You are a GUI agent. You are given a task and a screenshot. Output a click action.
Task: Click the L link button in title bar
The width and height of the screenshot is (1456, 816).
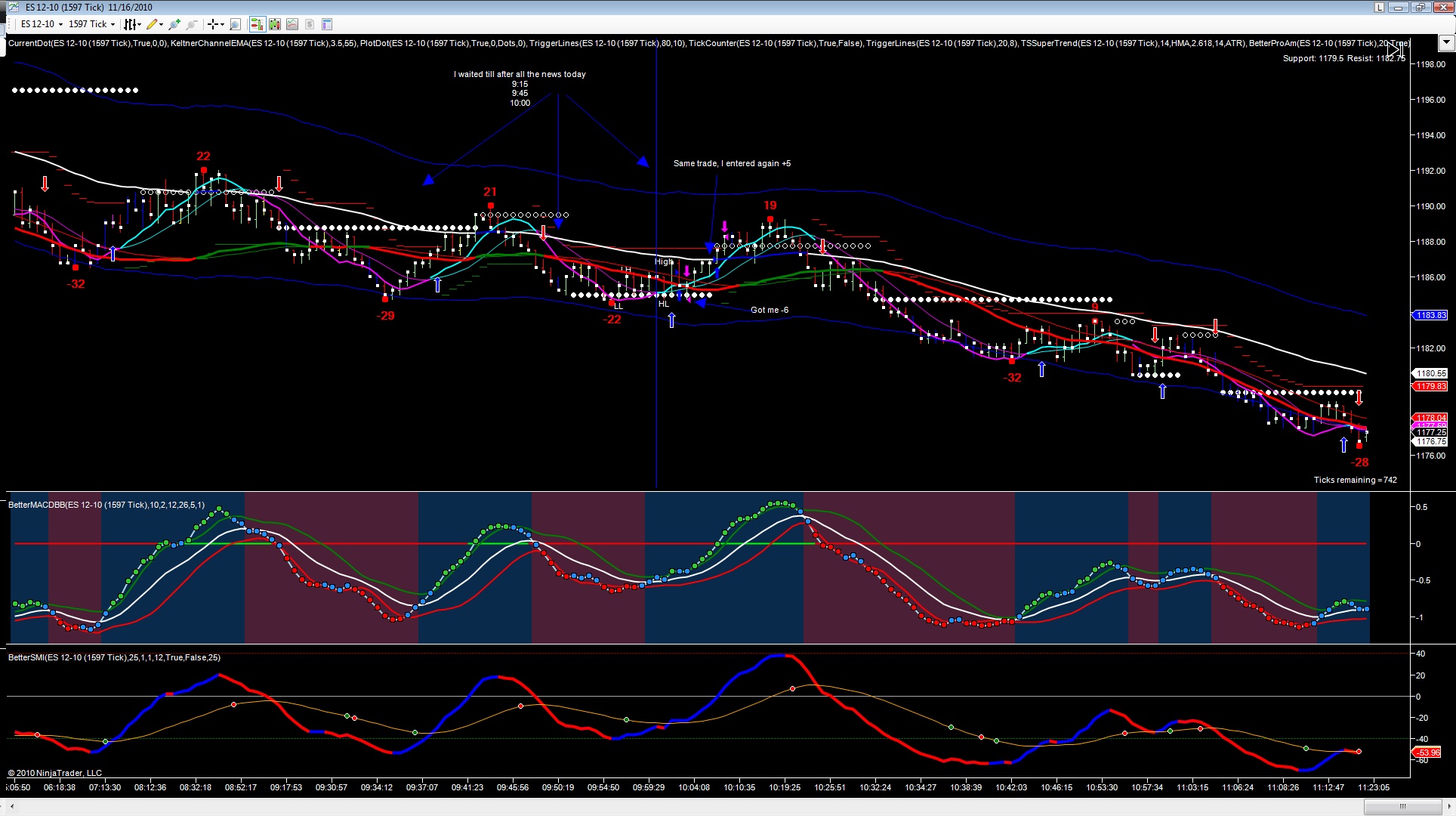click(x=1380, y=8)
